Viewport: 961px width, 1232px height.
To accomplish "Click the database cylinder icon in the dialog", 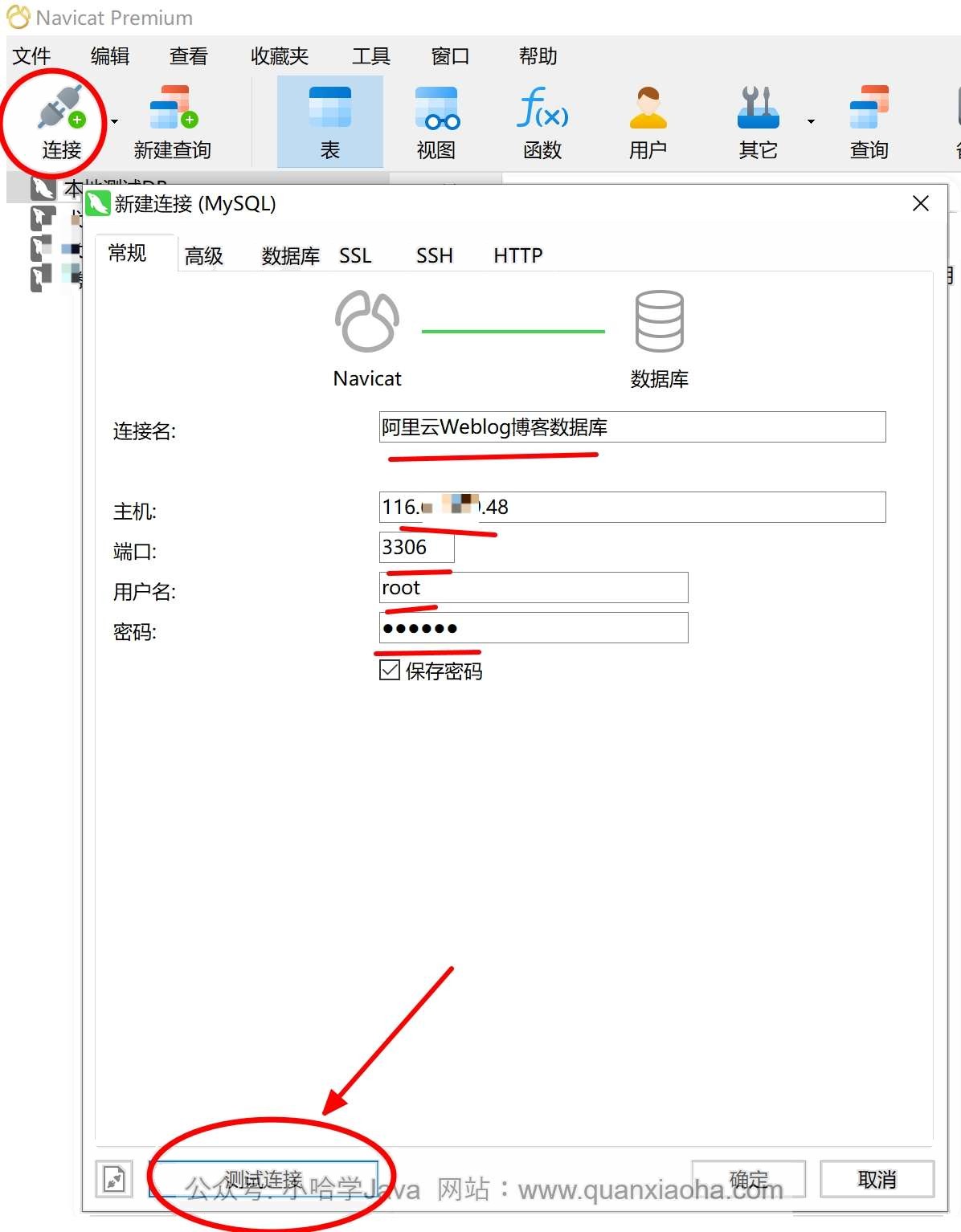I will tap(659, 322).
